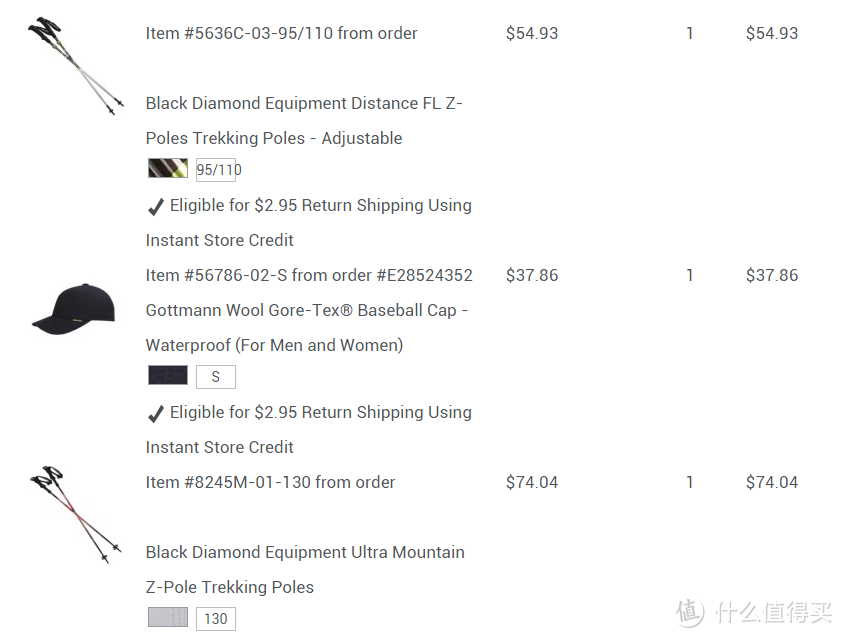This screenshot has width=842, height=638.
Task: Click the watermark logo badge icon
Action: pos(691,612)
